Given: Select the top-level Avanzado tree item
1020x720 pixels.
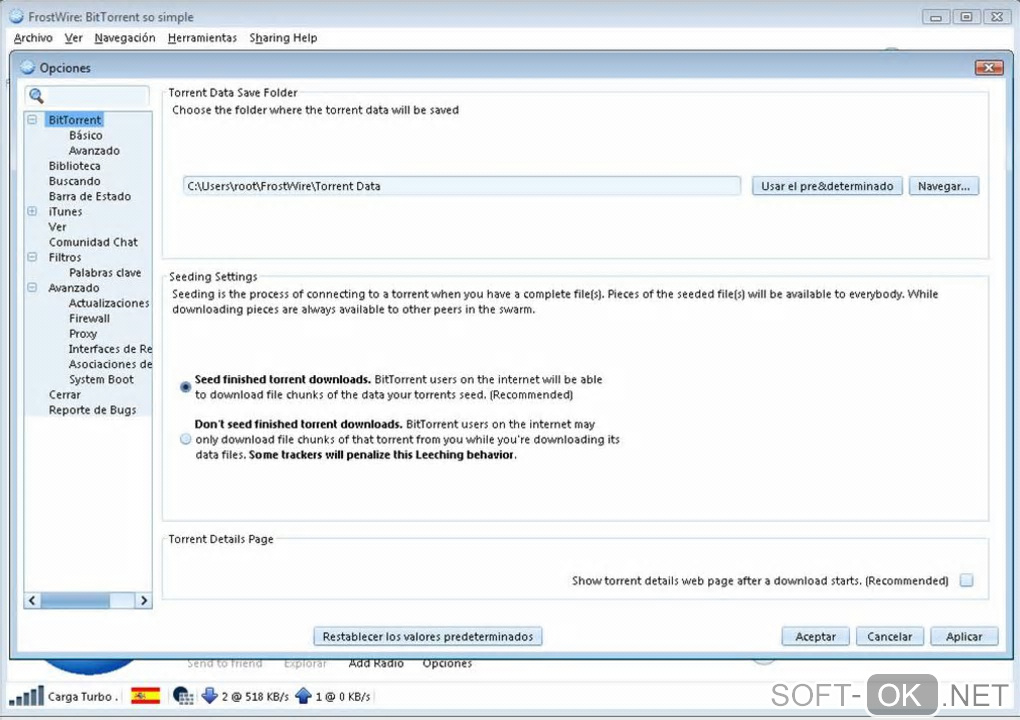Looking at the screenshot, I should point(74,287).
